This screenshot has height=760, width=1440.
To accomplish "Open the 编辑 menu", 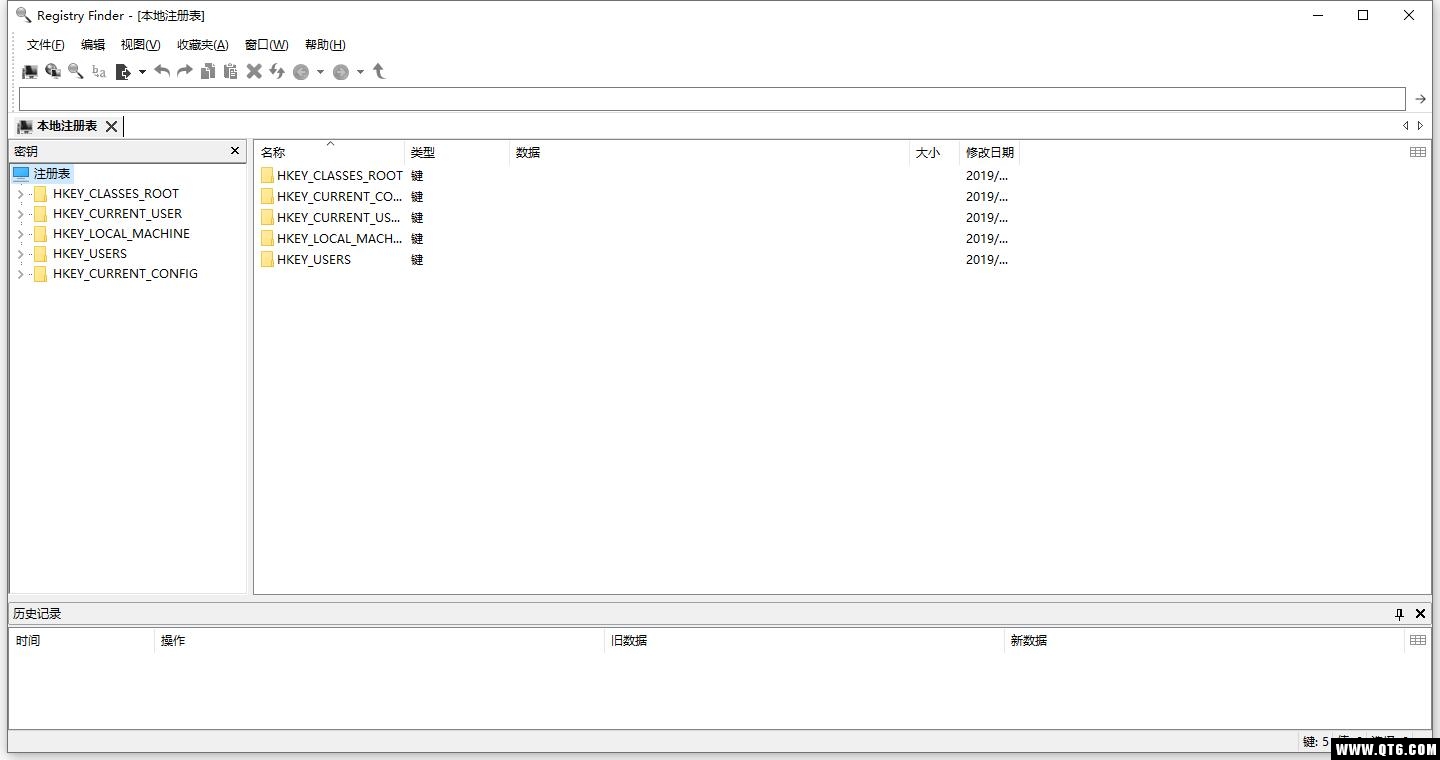I will [x=93, y=45].
